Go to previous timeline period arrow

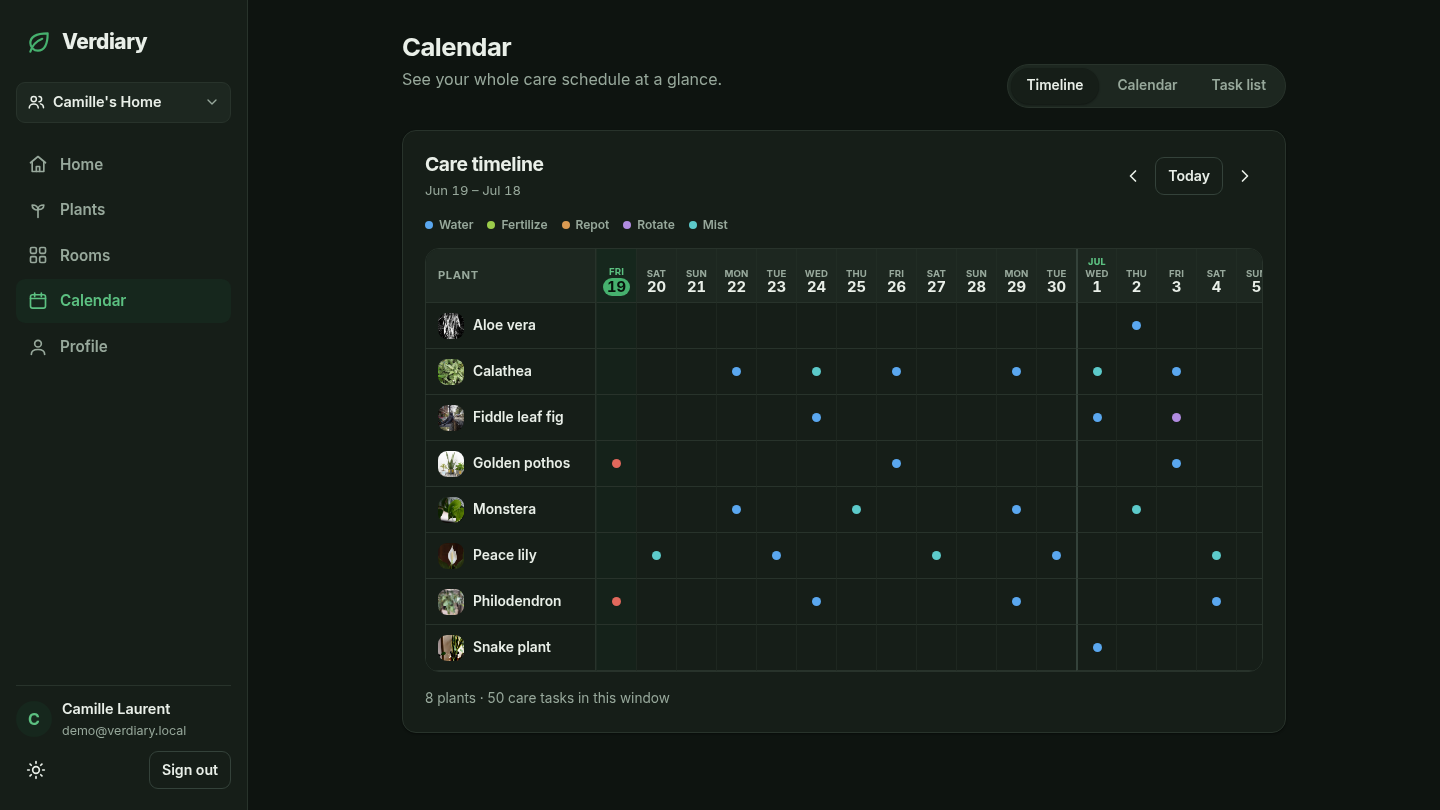click(x=1133, y=176)
